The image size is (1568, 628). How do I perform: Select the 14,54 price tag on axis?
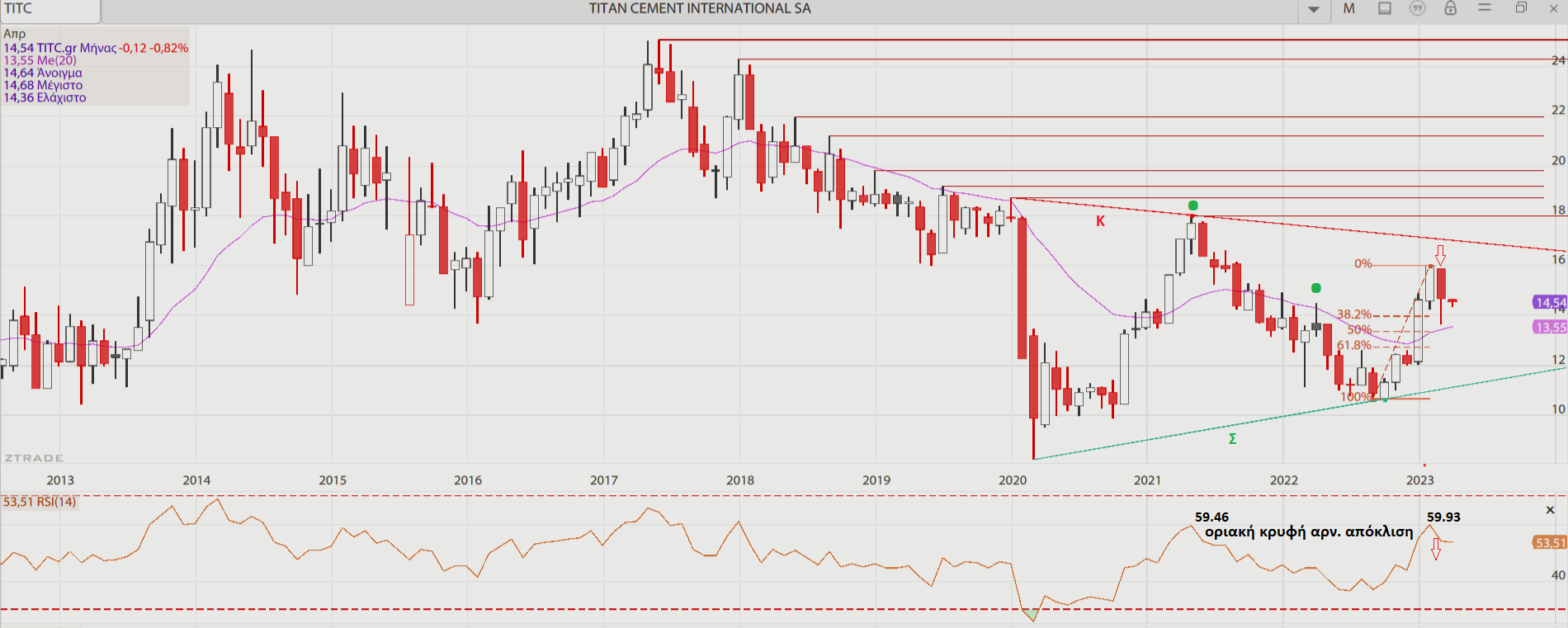[x=1550, y=303]
